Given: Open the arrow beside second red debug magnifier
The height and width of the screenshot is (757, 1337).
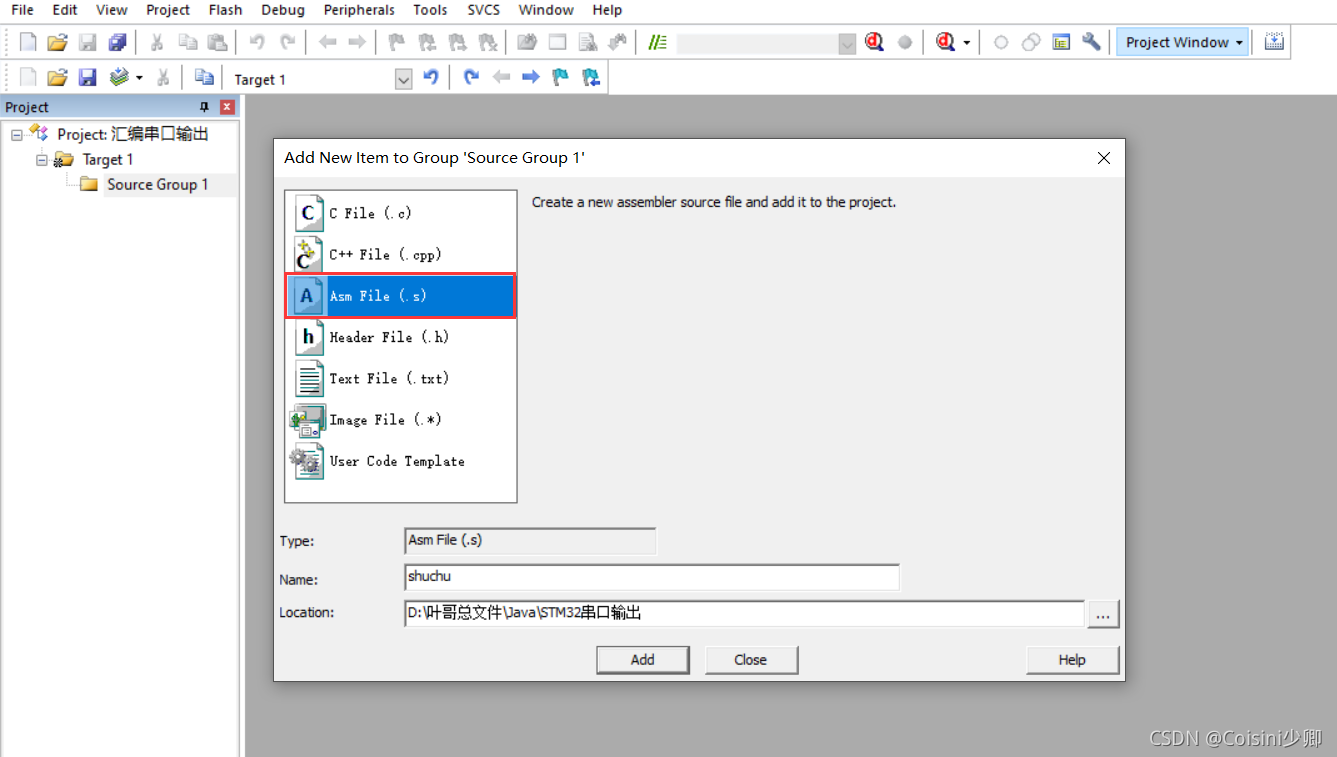Looking at the screenshot, I should [x=967, y=43].
